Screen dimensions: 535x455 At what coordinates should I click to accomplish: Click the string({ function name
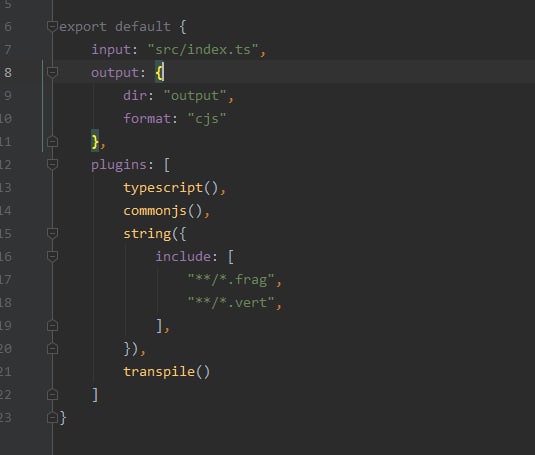tap(147, 234)
